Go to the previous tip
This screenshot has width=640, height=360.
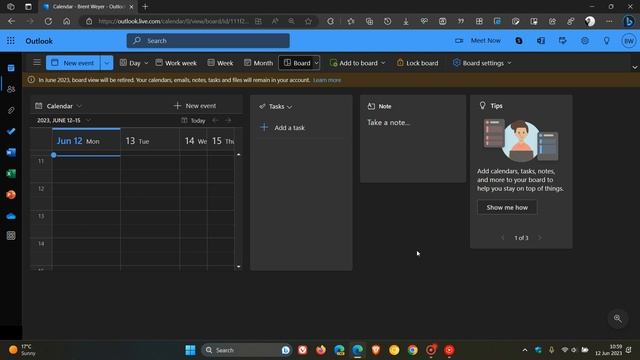tap(502, 238)
